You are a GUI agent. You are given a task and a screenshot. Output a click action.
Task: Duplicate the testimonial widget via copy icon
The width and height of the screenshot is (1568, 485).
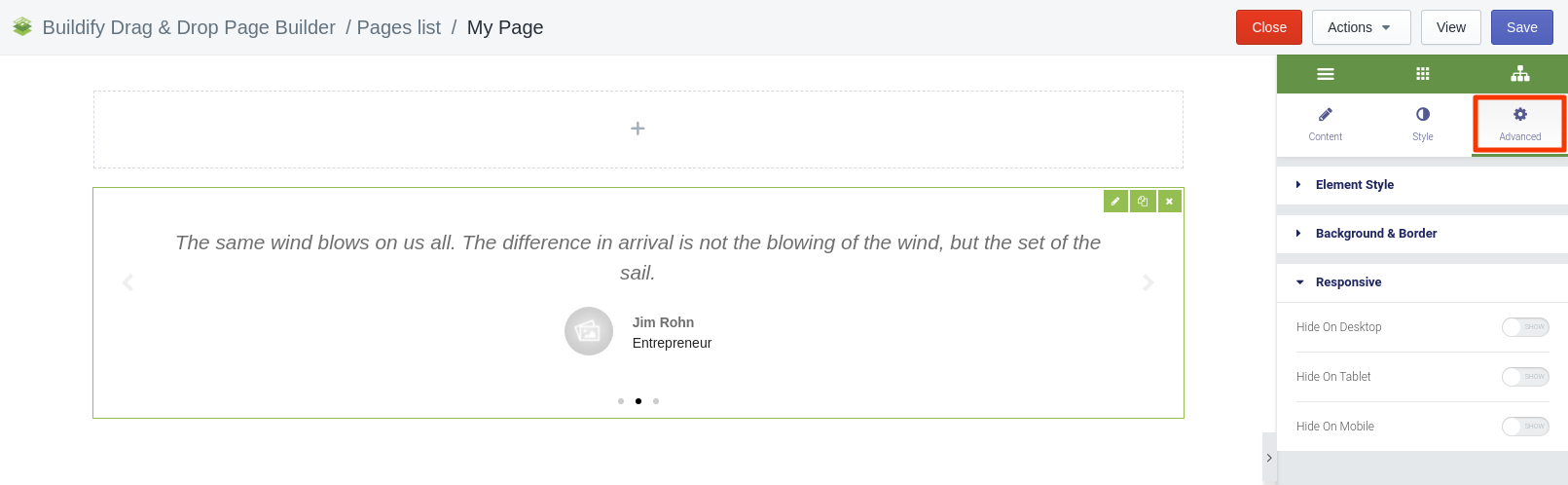(1143, 201)
